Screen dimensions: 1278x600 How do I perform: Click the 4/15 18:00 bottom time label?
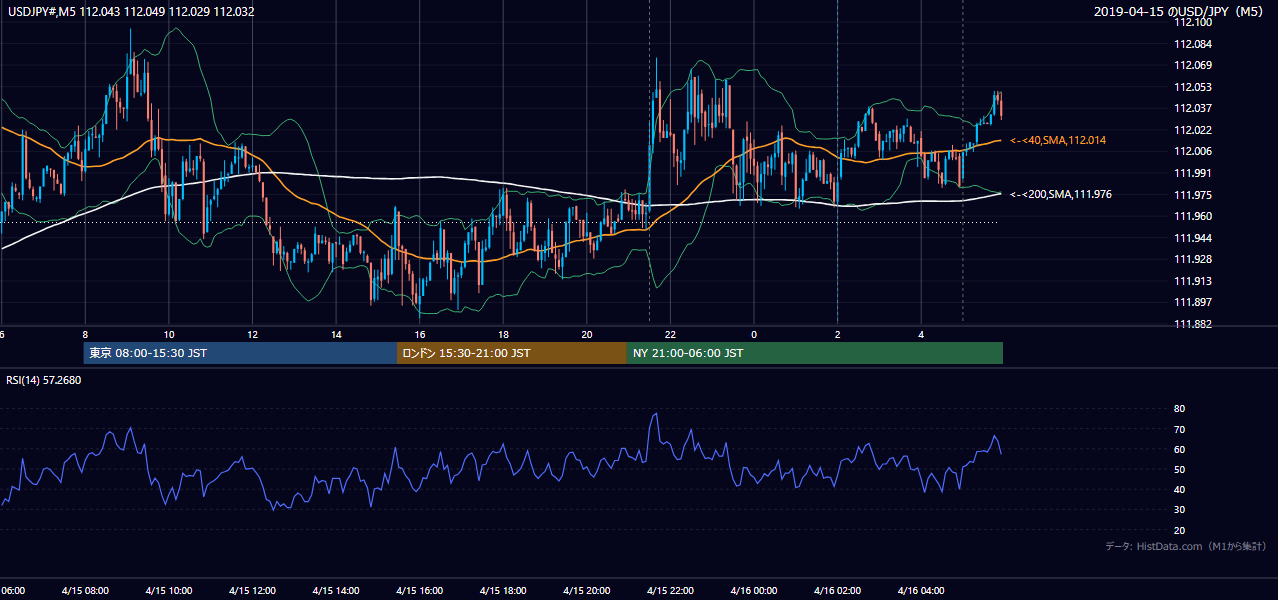pyautogui.click(x=503, y=591)
